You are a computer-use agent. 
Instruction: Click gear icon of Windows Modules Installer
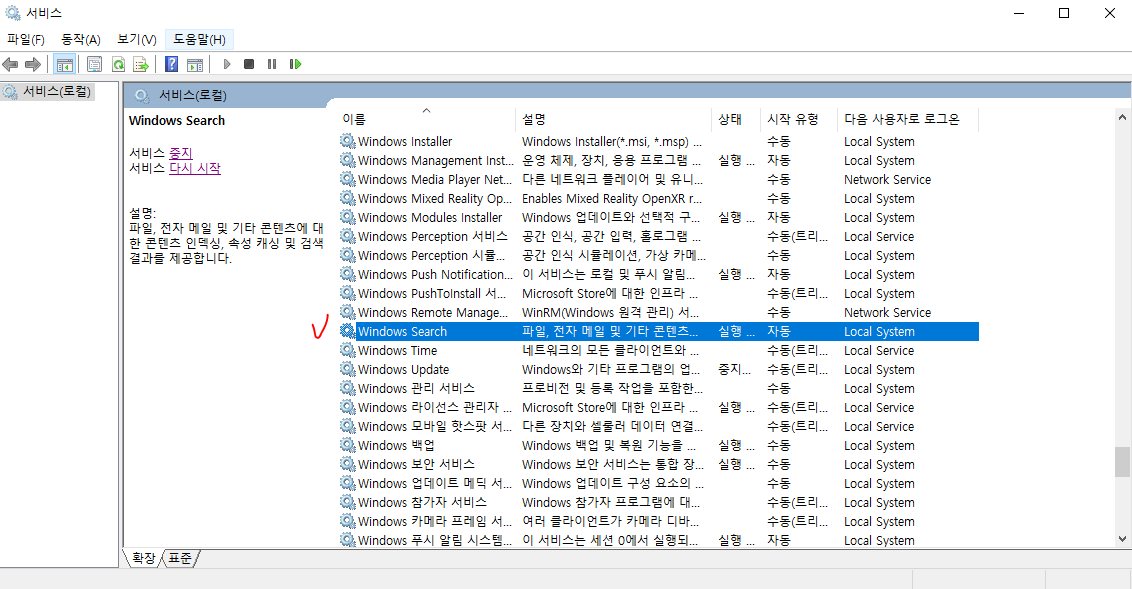(347, 217)
